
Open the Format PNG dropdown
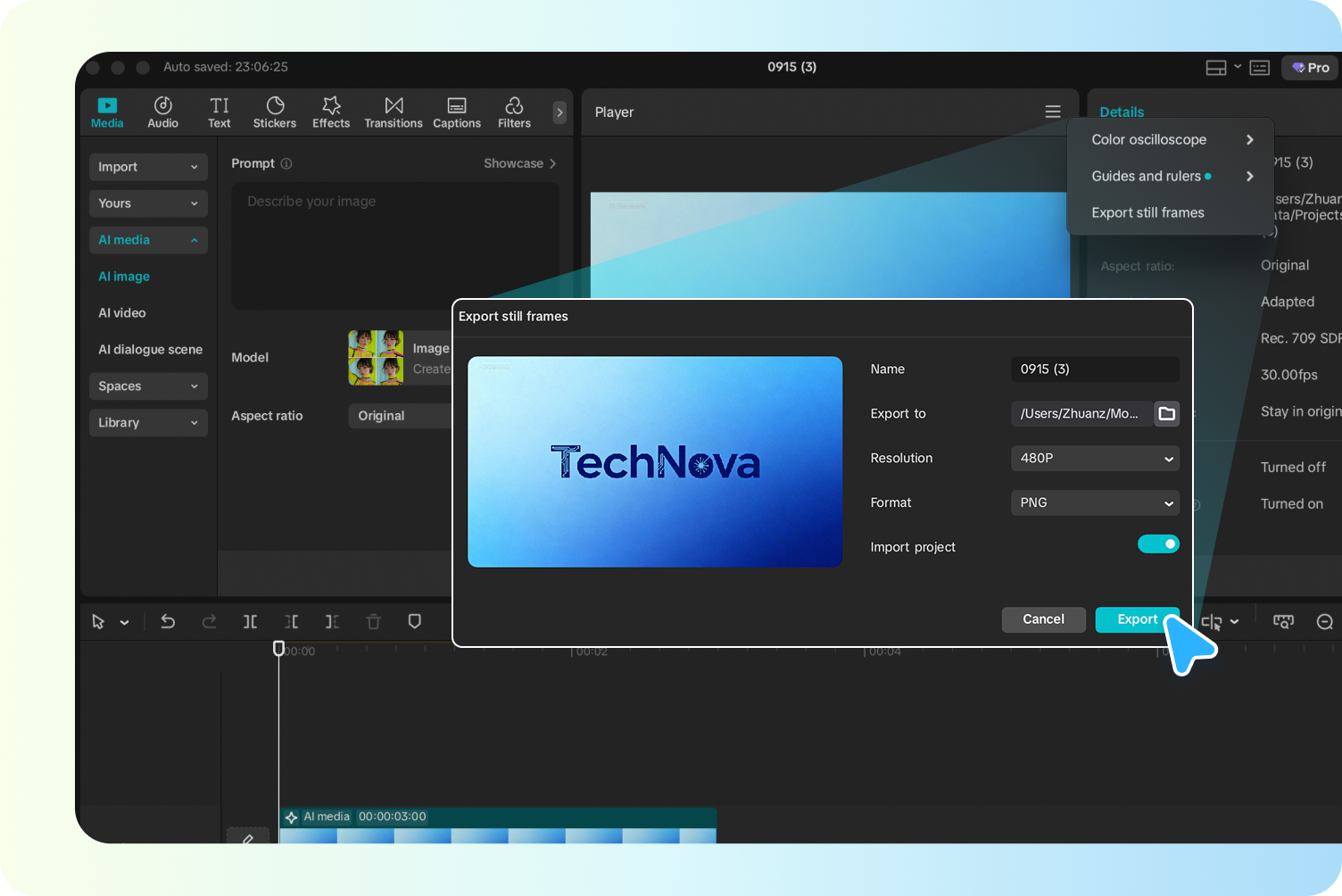[1095, 502]
